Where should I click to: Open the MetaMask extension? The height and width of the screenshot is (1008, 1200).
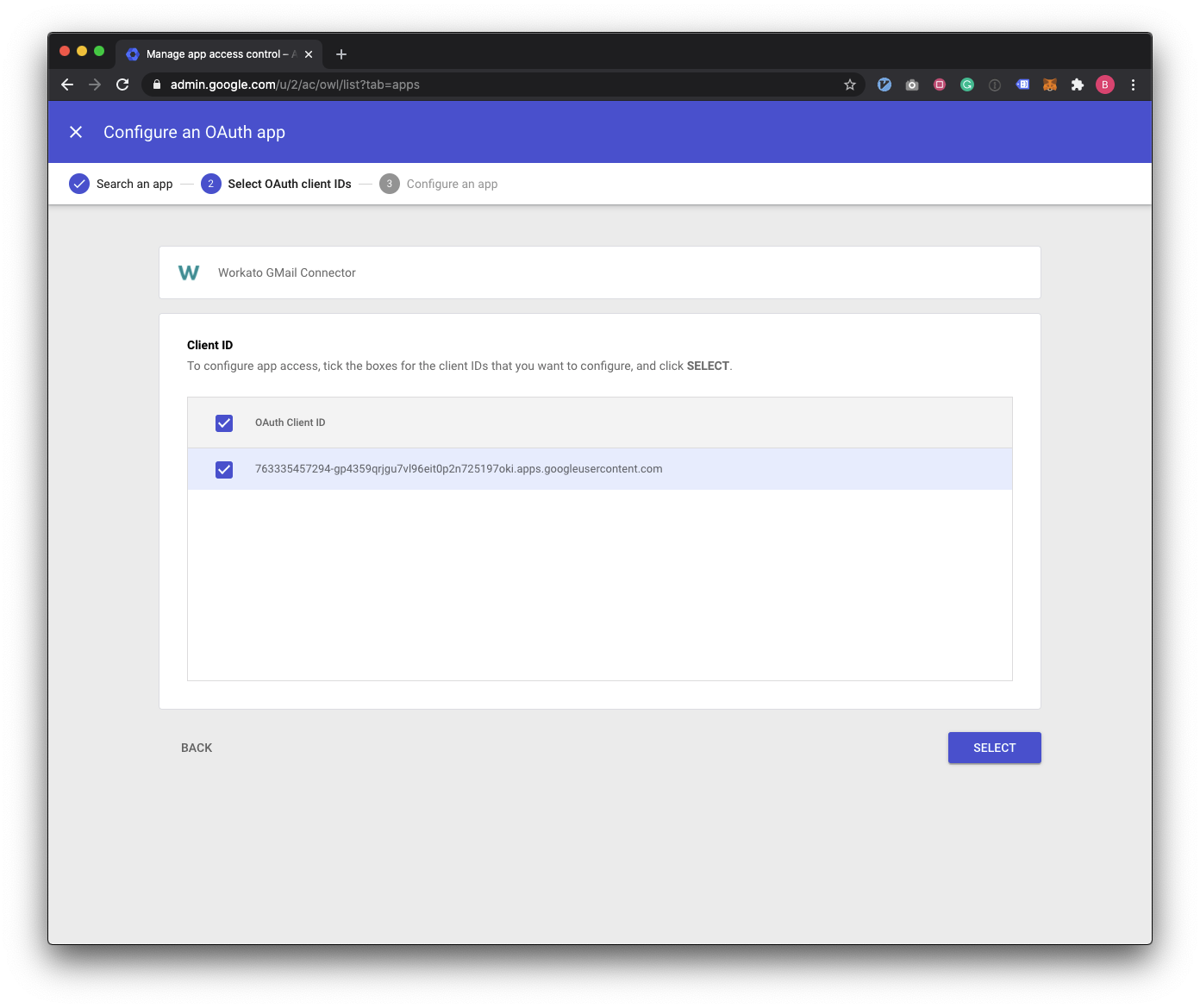(x=1050, y=85)
